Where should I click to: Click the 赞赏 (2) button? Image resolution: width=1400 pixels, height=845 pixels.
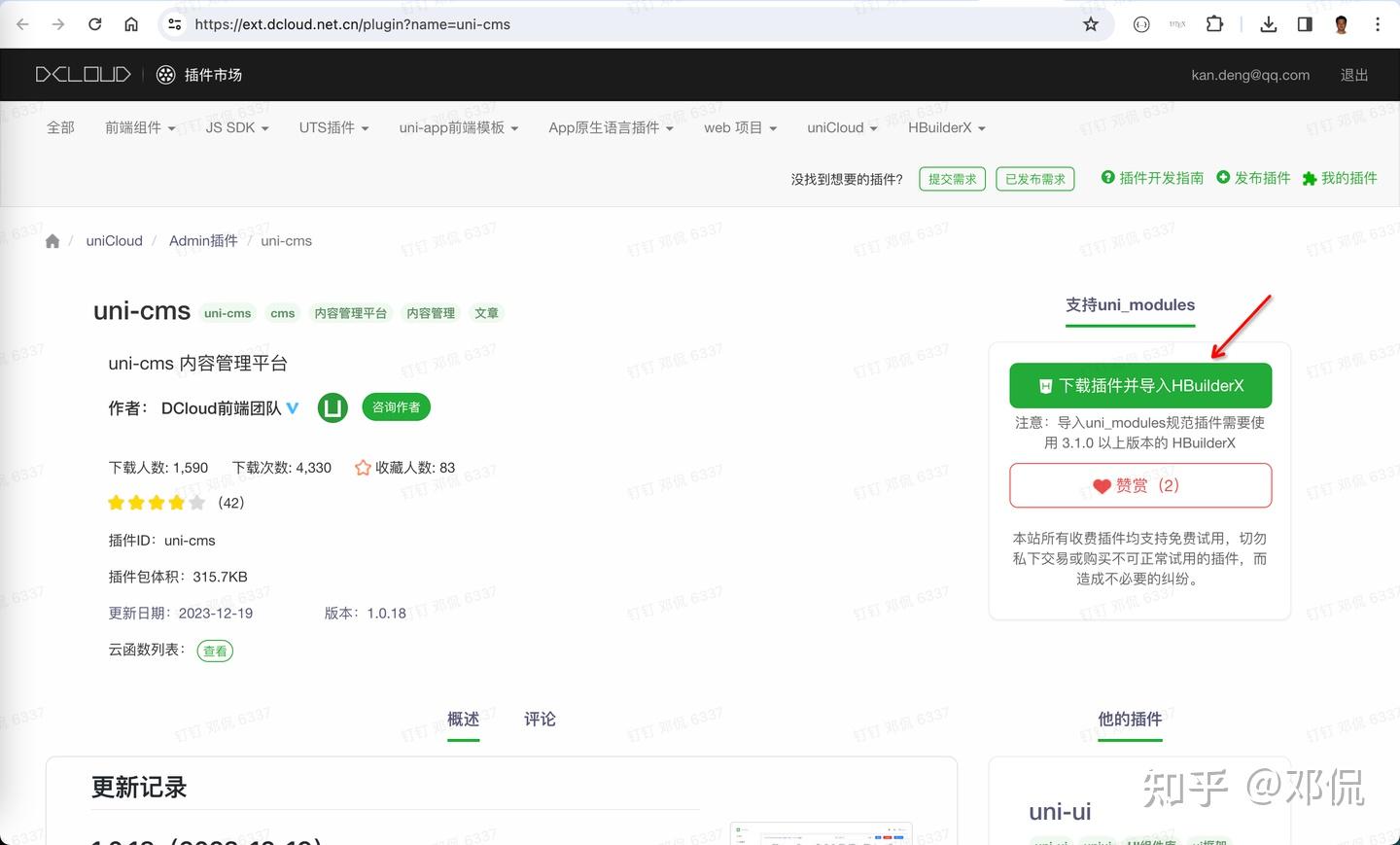(1140, 485)
